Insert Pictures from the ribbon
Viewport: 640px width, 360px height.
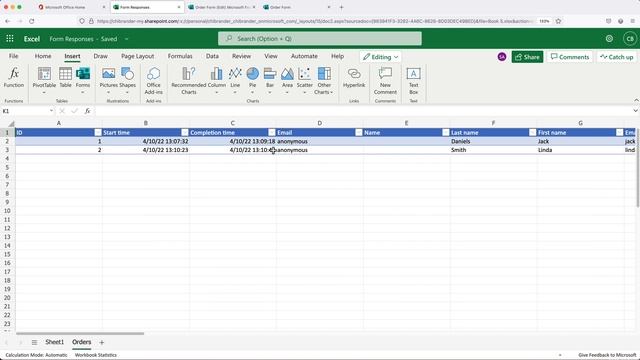click(x=109, y=80)
